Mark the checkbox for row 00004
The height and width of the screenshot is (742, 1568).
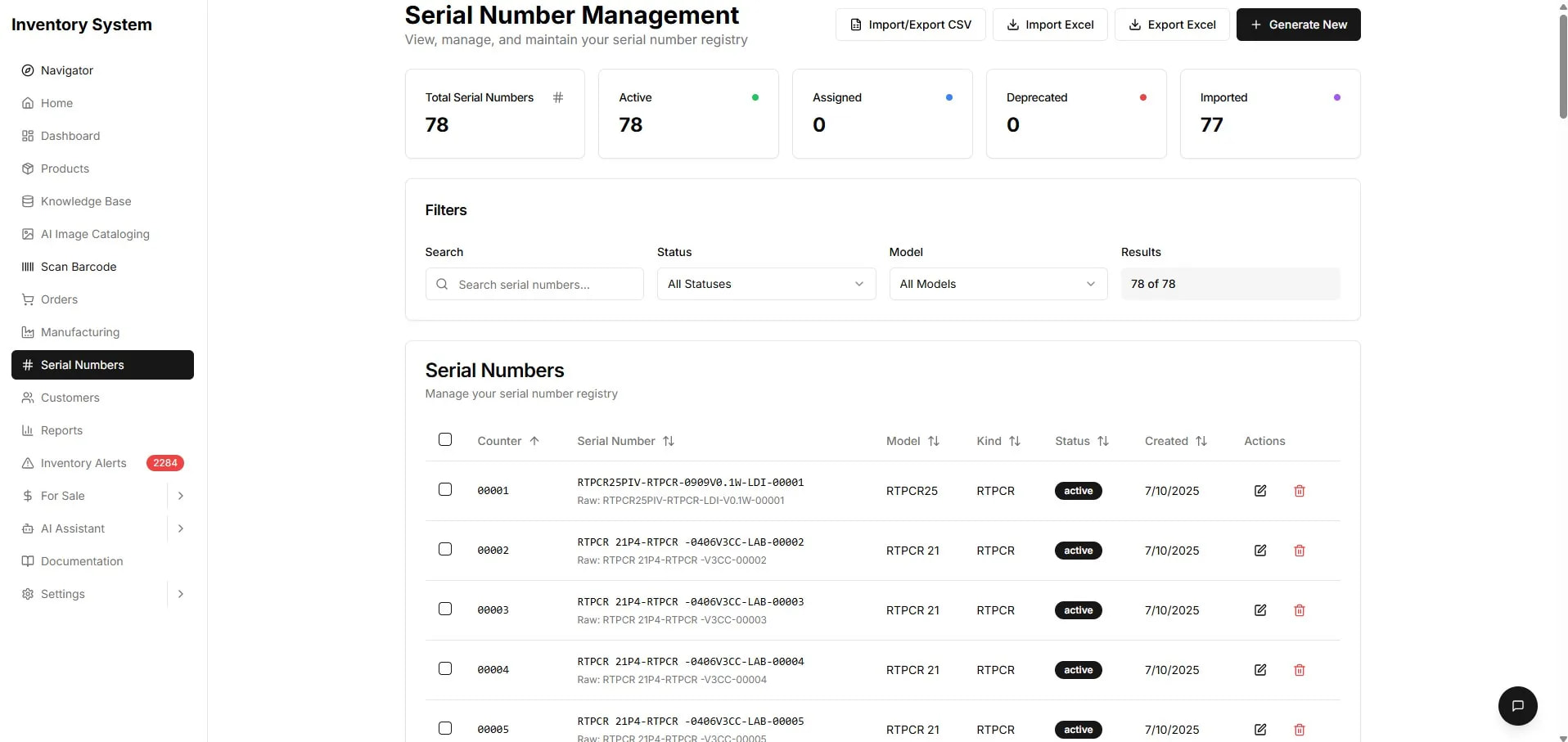pyautogui.click(x=445, y=668)
